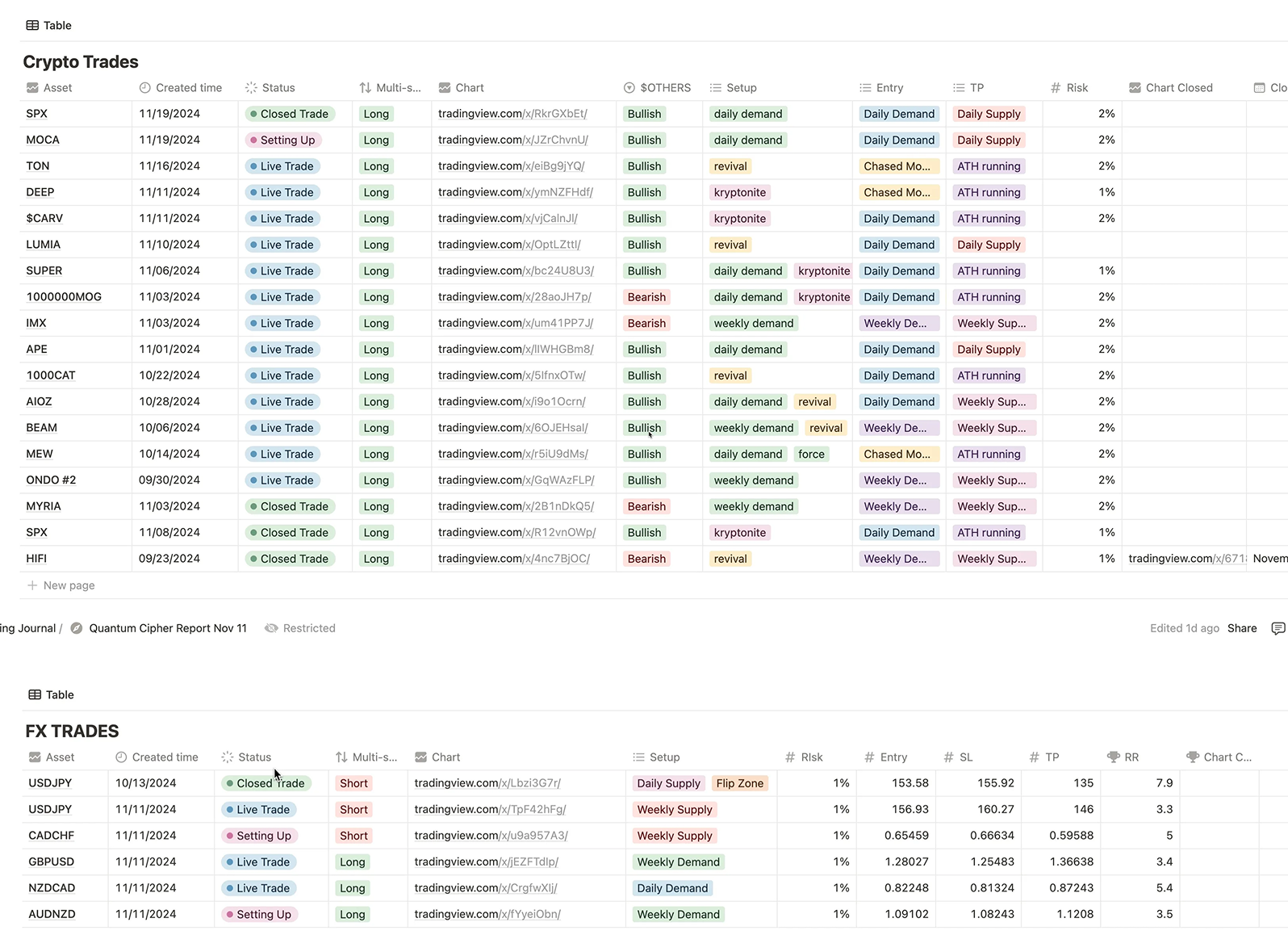Open the Flip Zone tag in USDJPY row
This screenshot has height=935, width=1288.
coord(740,783)
